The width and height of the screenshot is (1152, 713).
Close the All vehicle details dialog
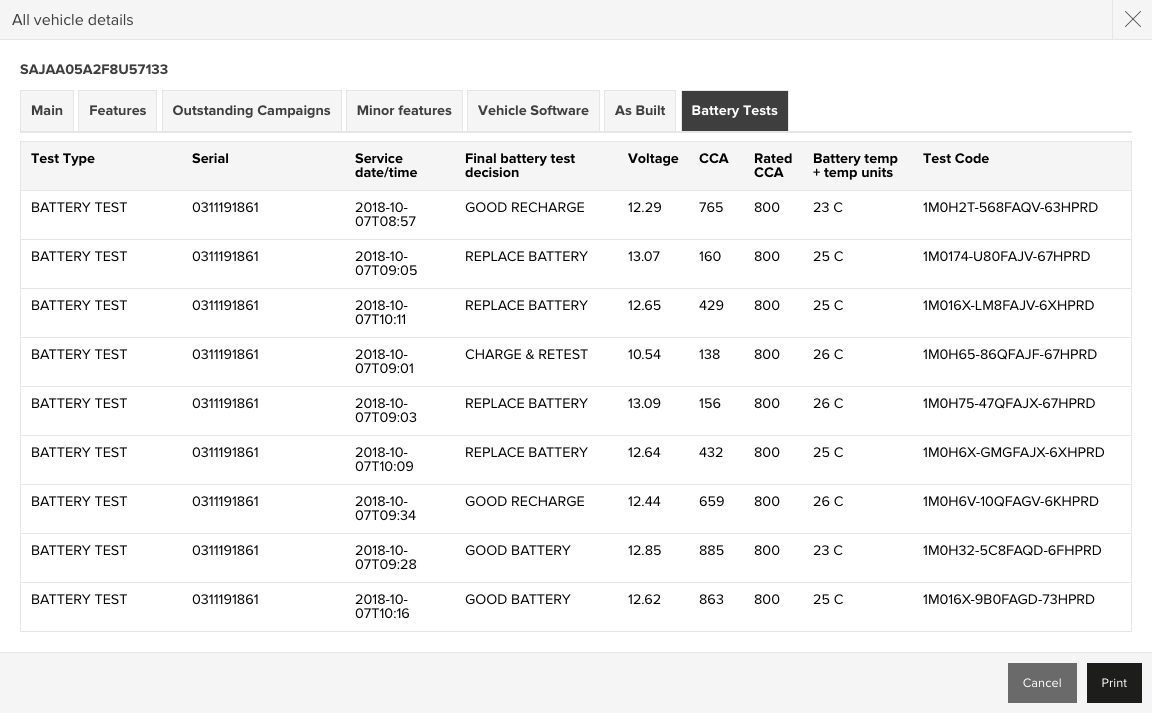(1132, 20)
